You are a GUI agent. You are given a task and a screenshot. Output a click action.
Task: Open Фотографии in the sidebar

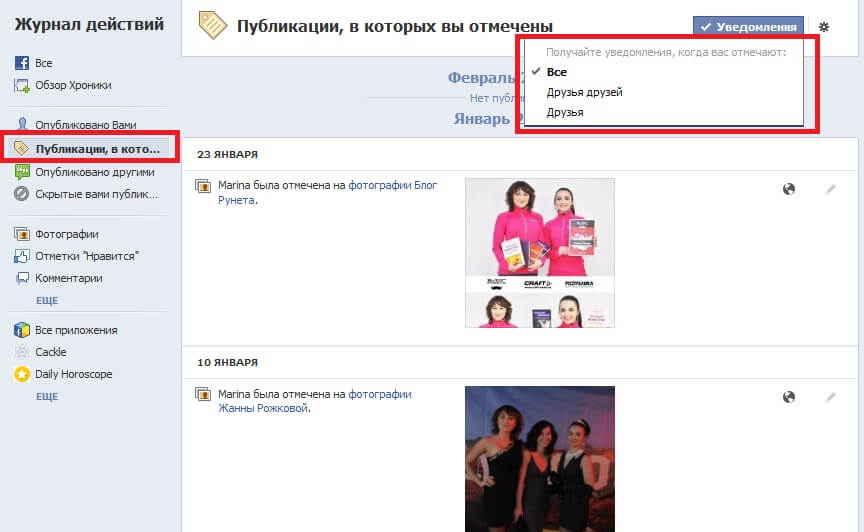(x=66, y=234)
